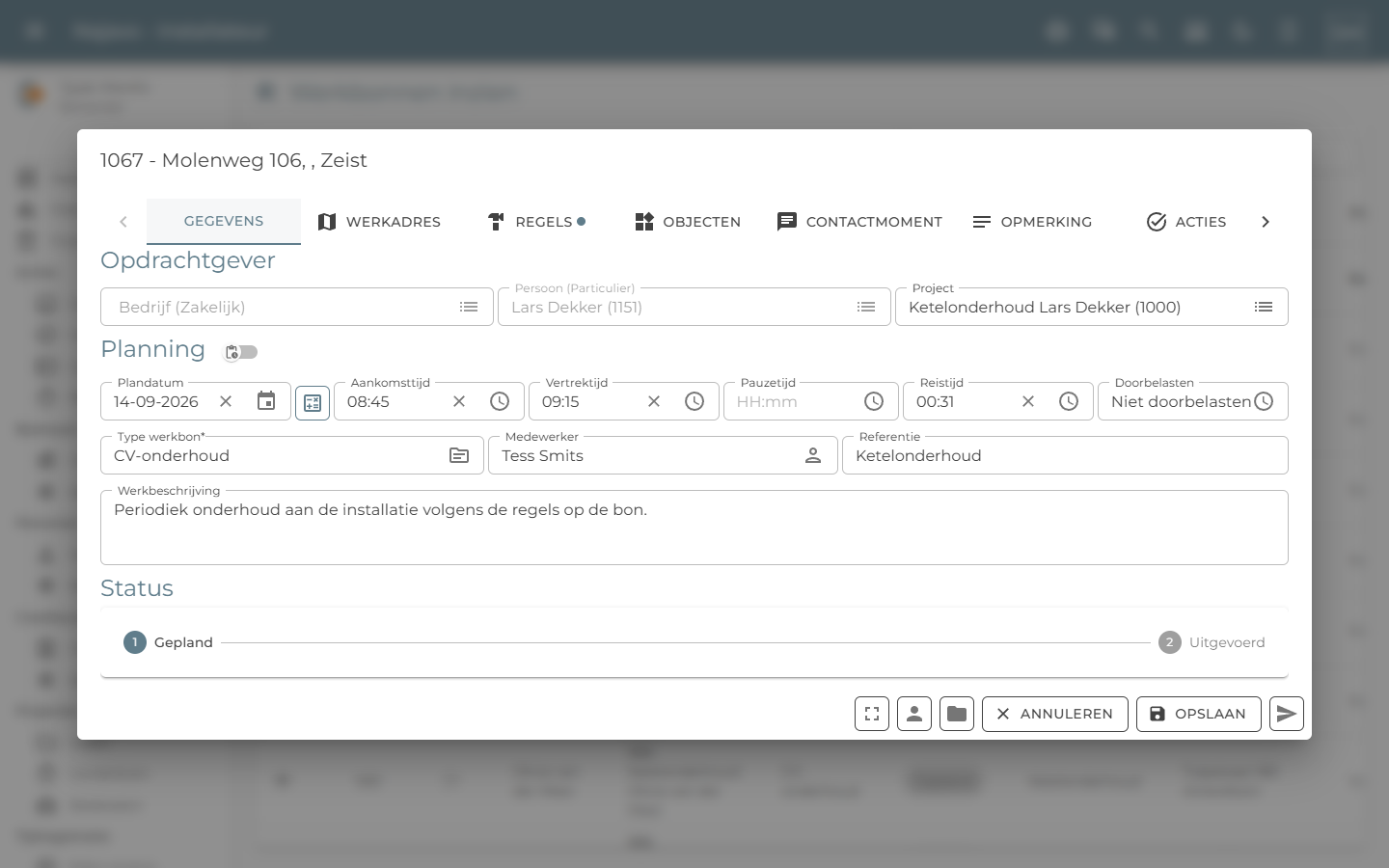This screenshot has width=1389, height=868.
Task: Open the Project selection list
Action: pos(1264,307)
